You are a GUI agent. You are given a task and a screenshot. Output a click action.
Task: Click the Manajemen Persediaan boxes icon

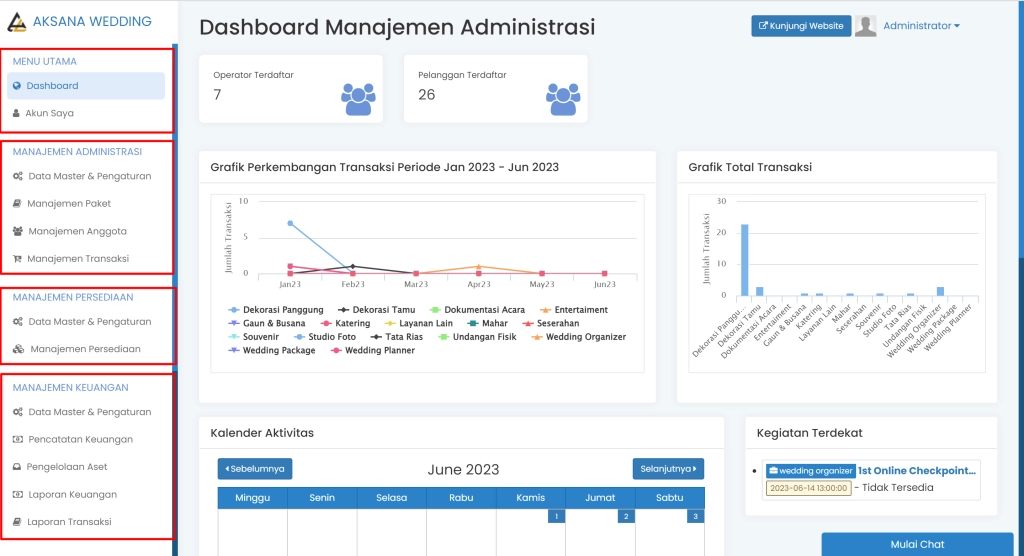point(18,349)
